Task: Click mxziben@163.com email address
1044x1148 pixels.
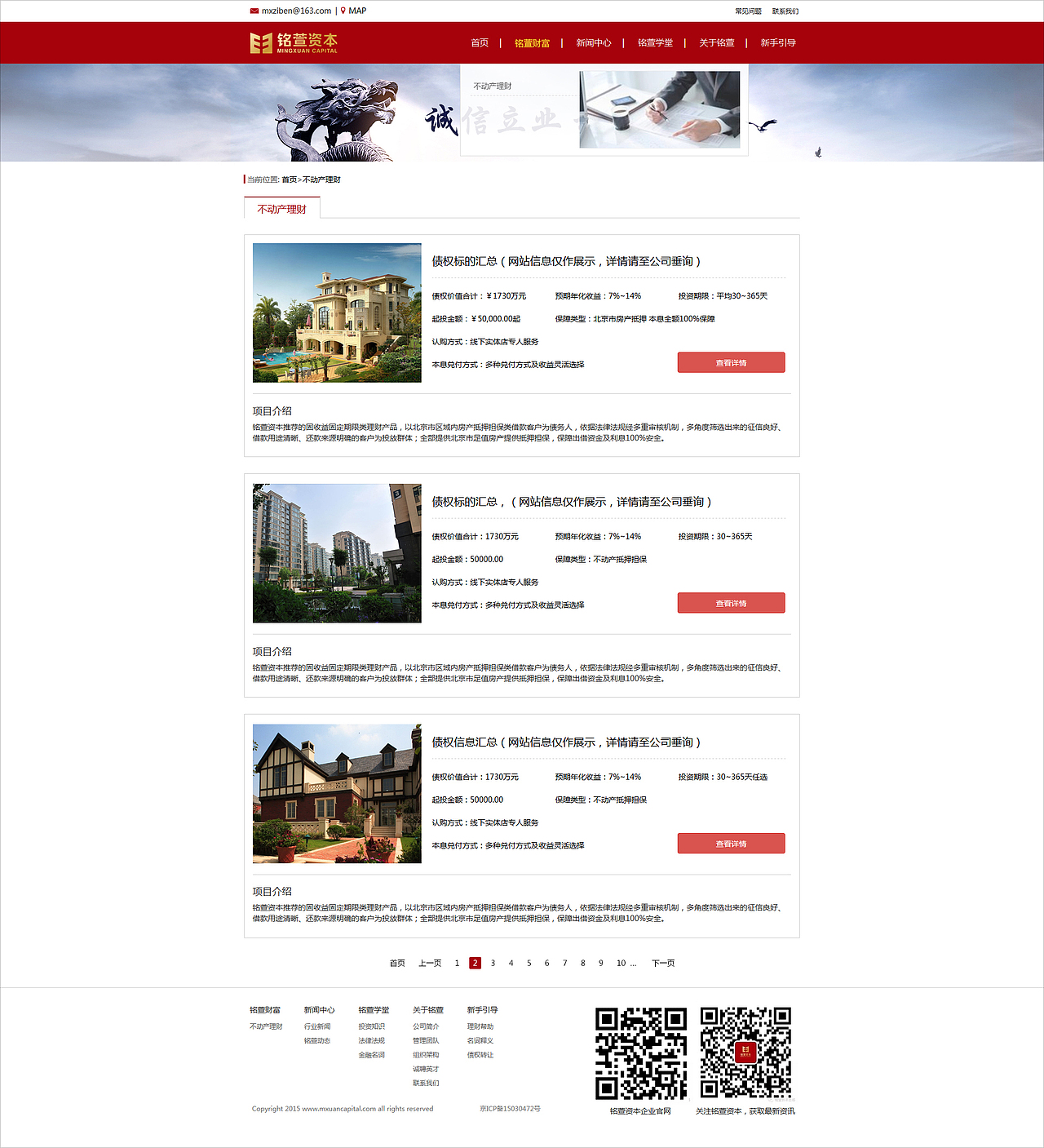Action: (296, 11)
